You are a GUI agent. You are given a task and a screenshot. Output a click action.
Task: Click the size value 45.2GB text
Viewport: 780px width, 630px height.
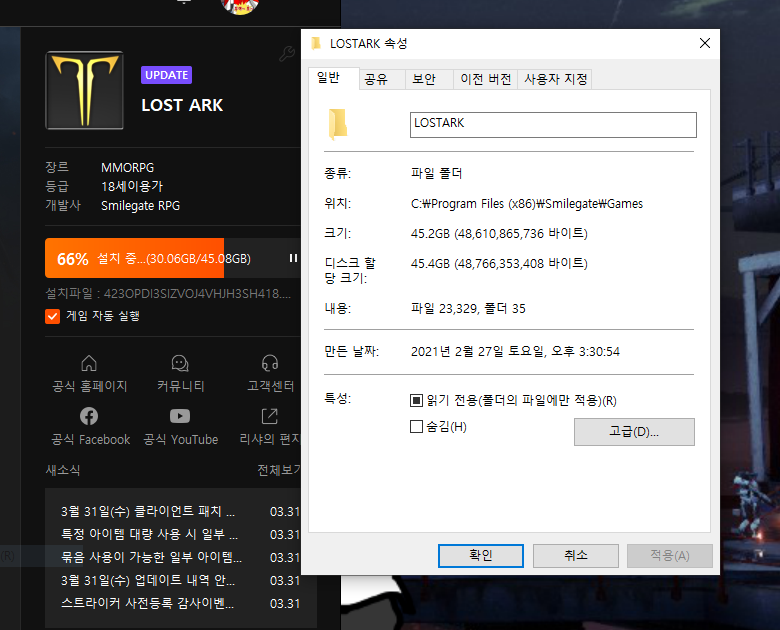pyautogui.click(x=499, y=233)
